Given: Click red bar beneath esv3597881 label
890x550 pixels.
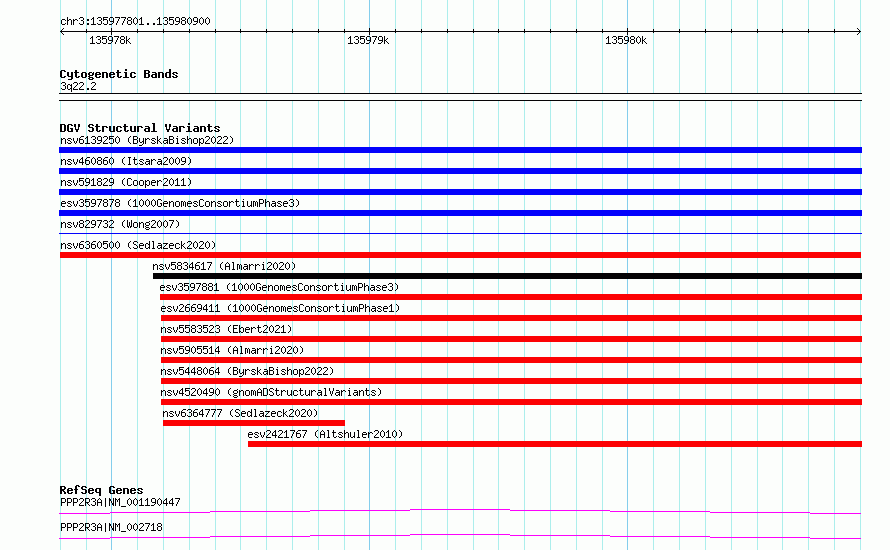Looking at the screenshot, I should tap(511, 297).
